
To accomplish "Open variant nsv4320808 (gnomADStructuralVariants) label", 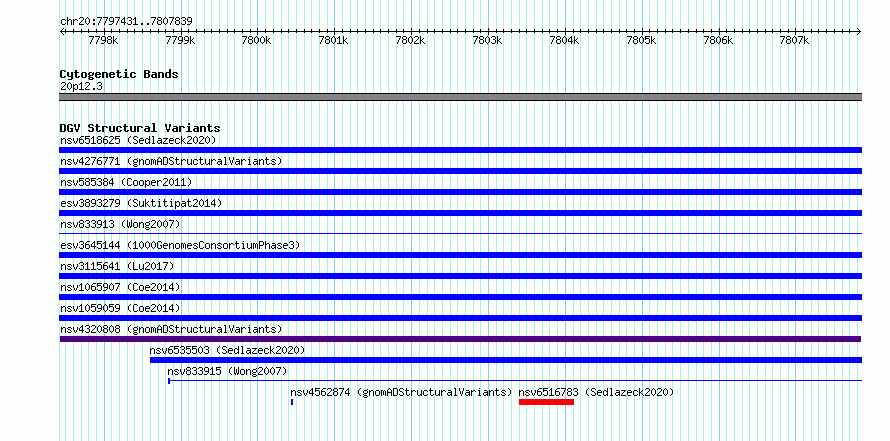I will click(x=171, y=329).
